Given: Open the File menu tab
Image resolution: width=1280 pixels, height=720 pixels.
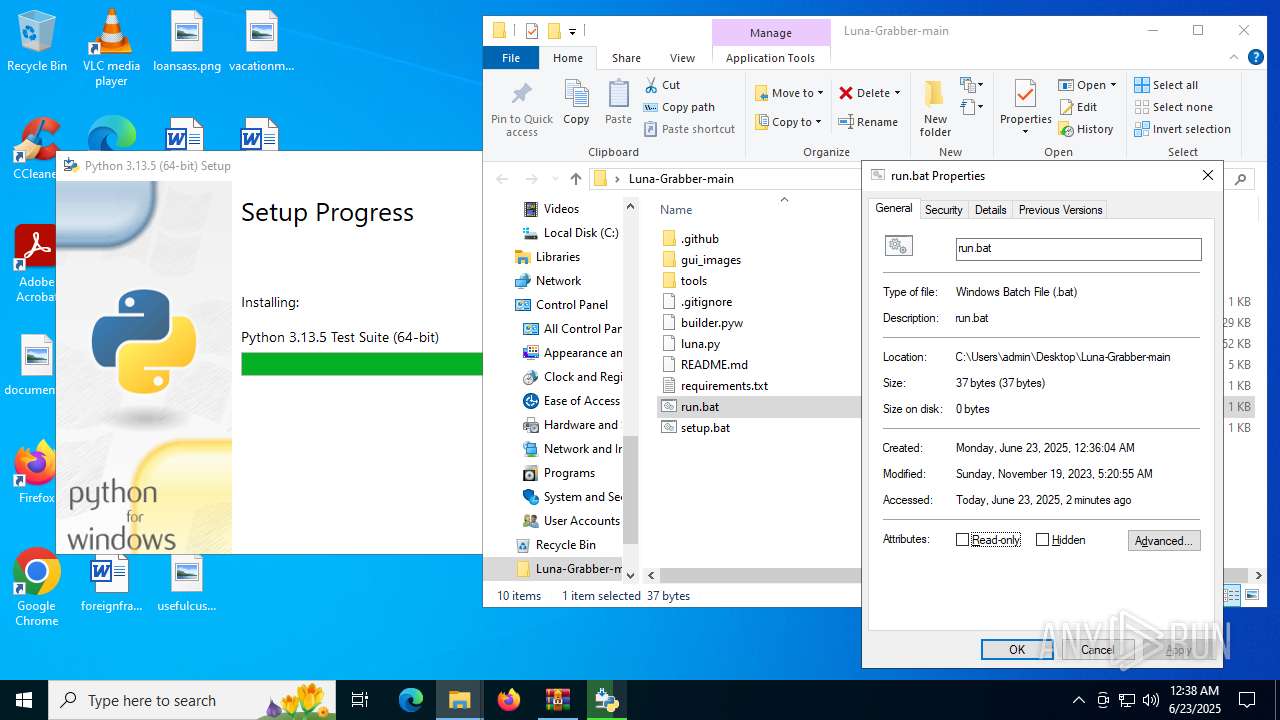Looking at the screenshot, I should [x=511, y=58].
